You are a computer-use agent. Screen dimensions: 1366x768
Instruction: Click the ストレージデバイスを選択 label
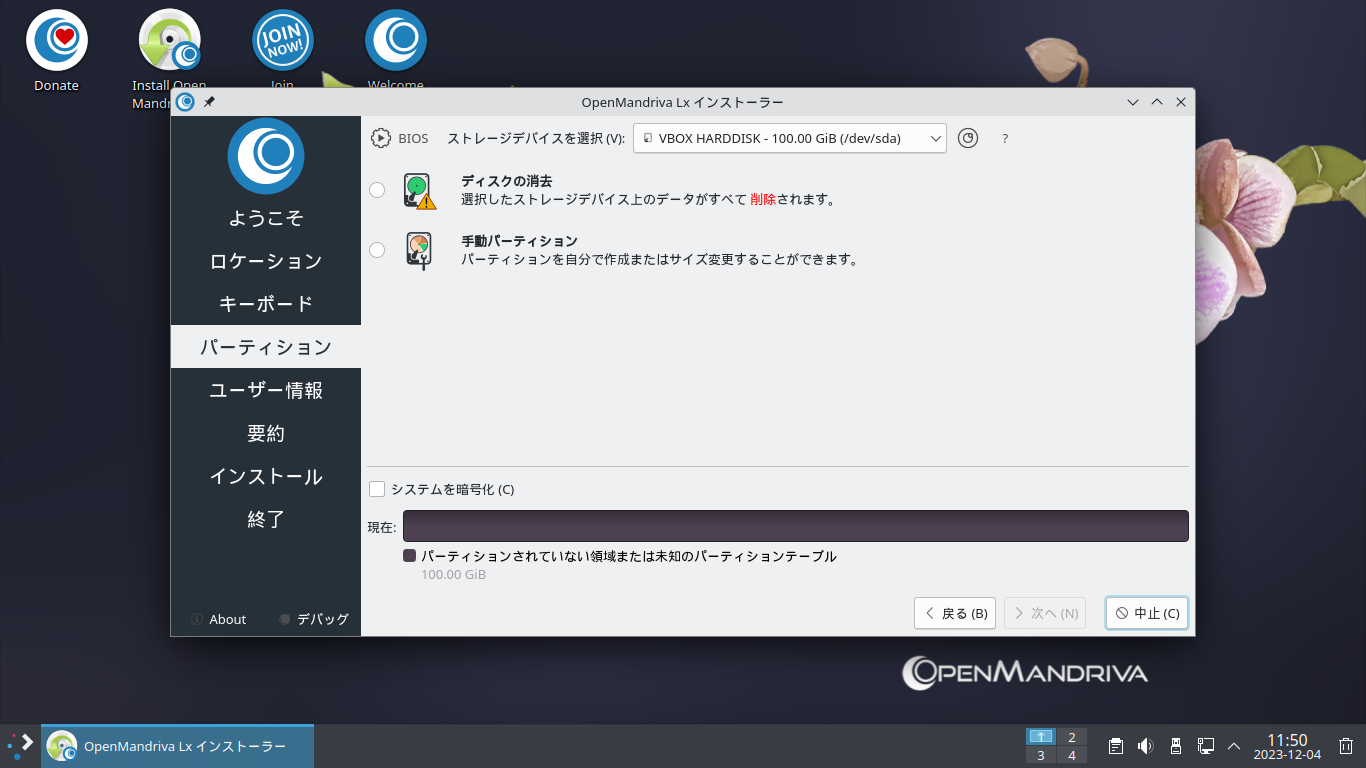coord(536,138)
